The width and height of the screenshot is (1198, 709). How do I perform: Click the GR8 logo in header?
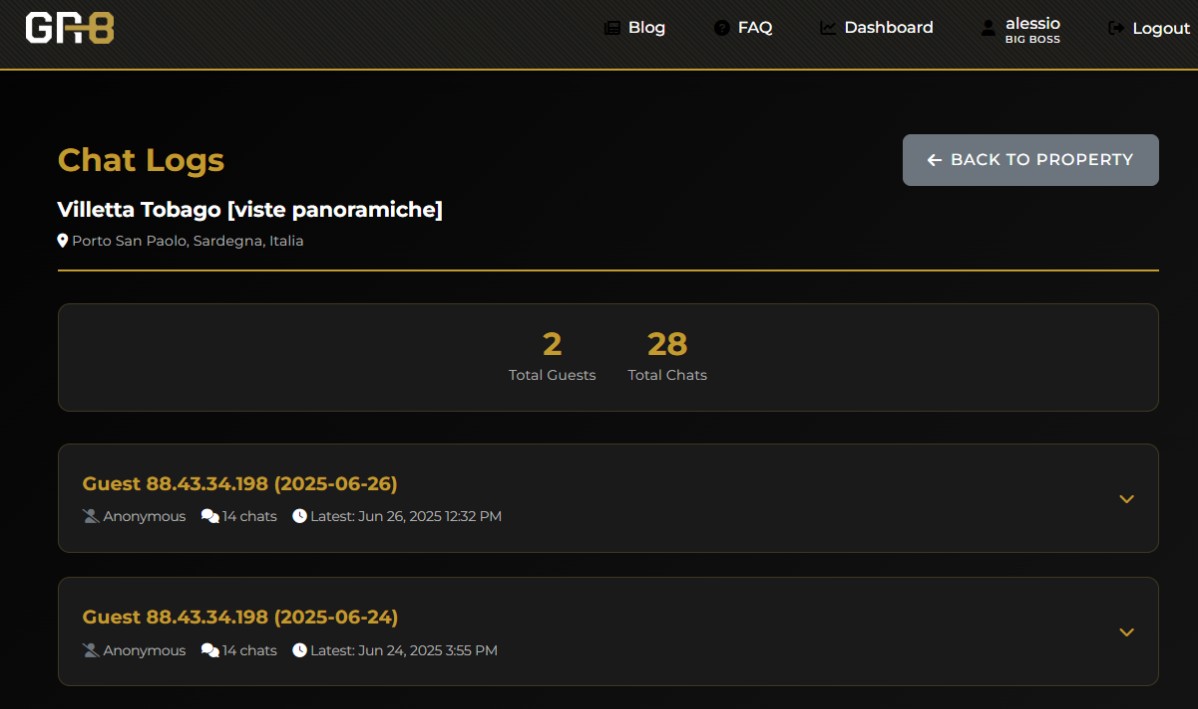[70, 28]
